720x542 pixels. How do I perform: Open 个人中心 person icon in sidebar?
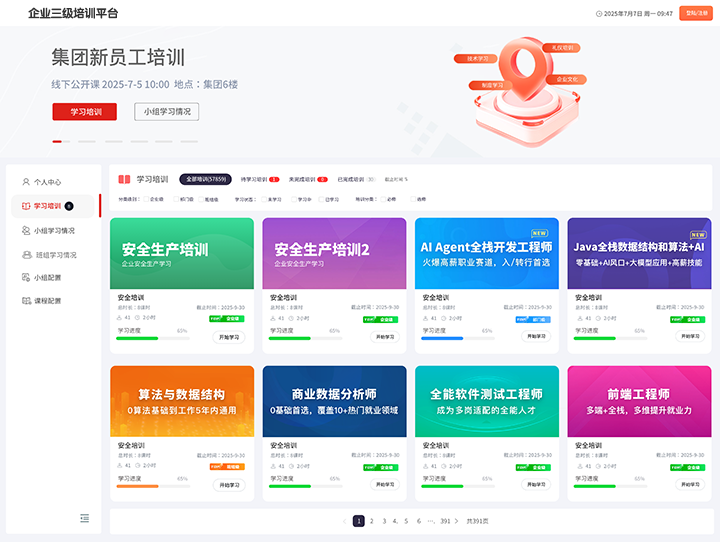coord(26,182)
